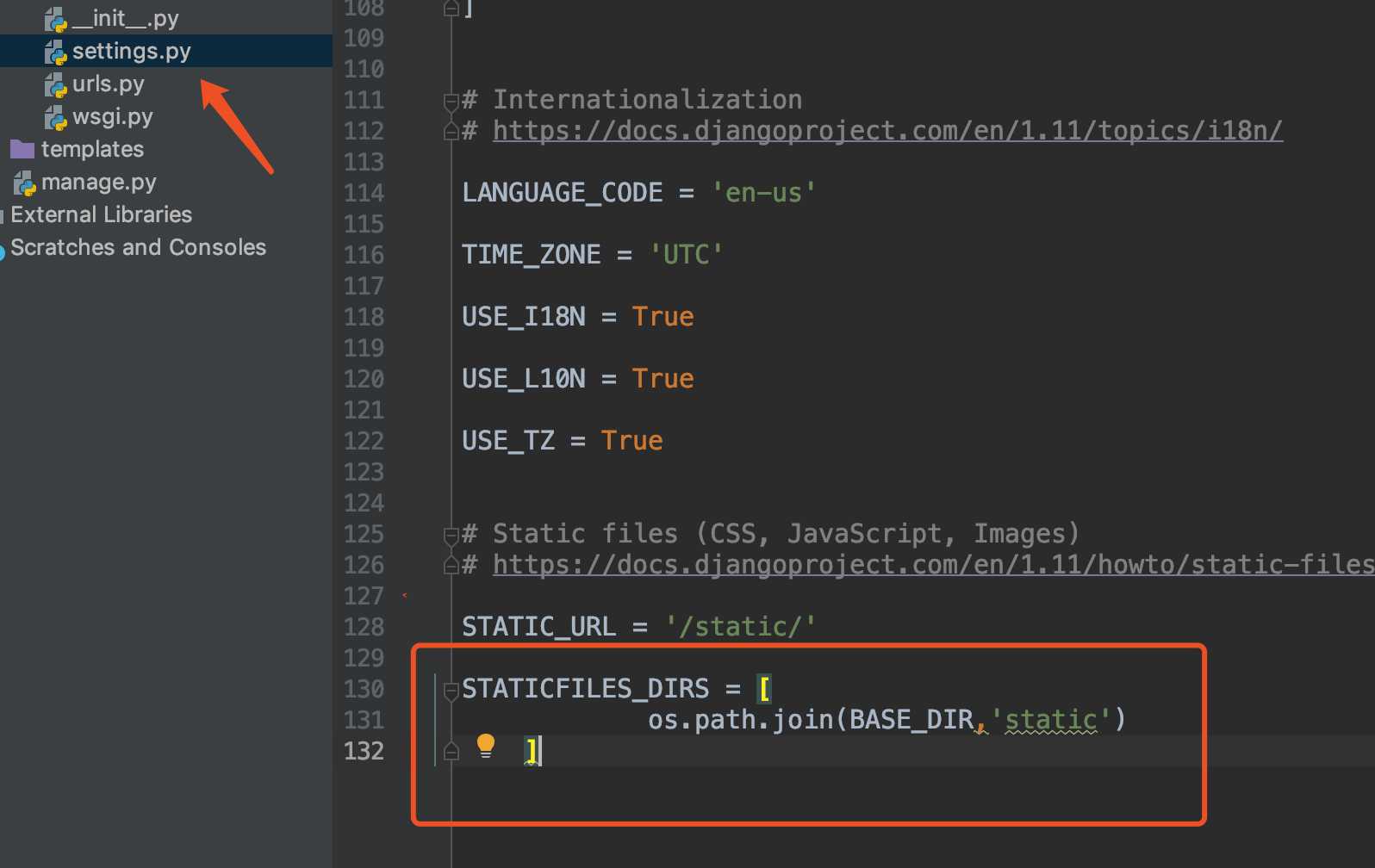Click the 'en-us' string value

point(763,193)
